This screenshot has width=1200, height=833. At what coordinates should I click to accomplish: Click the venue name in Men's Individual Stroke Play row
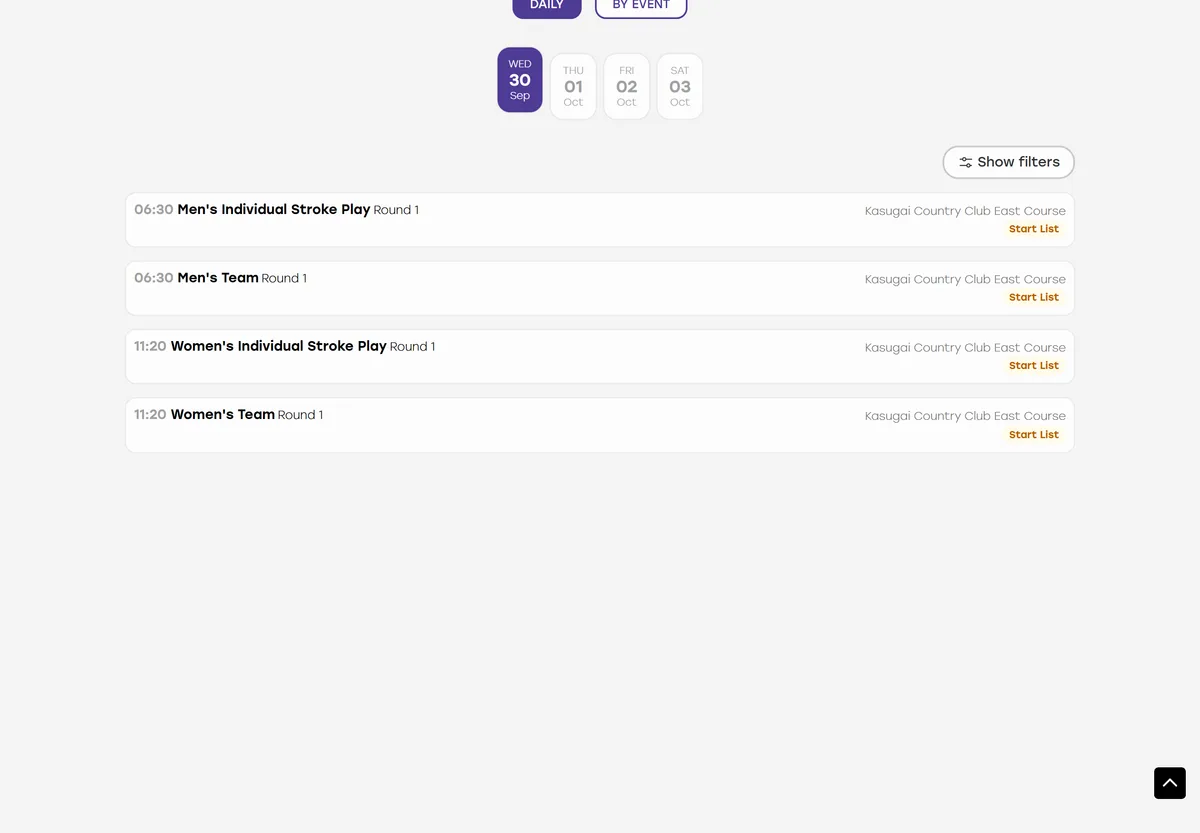(965, 211)
